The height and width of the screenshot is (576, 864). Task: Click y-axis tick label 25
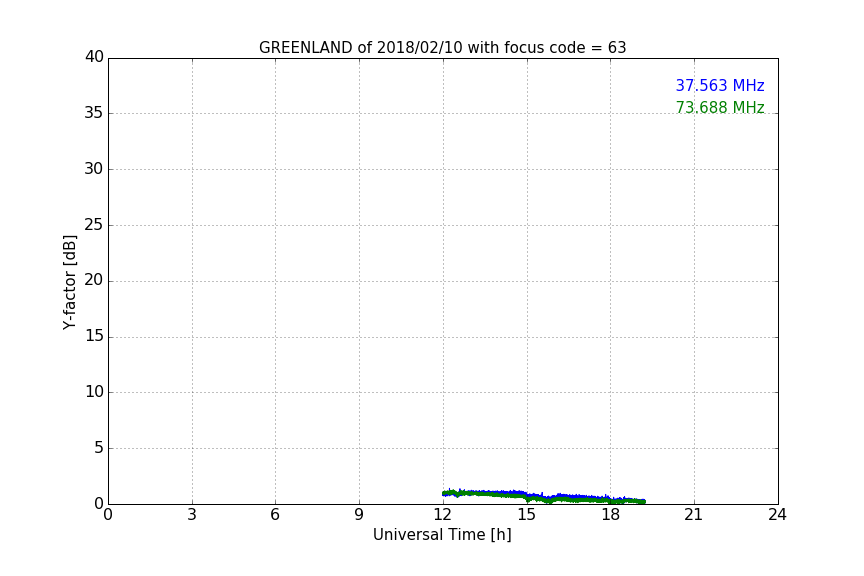(94, 224)
